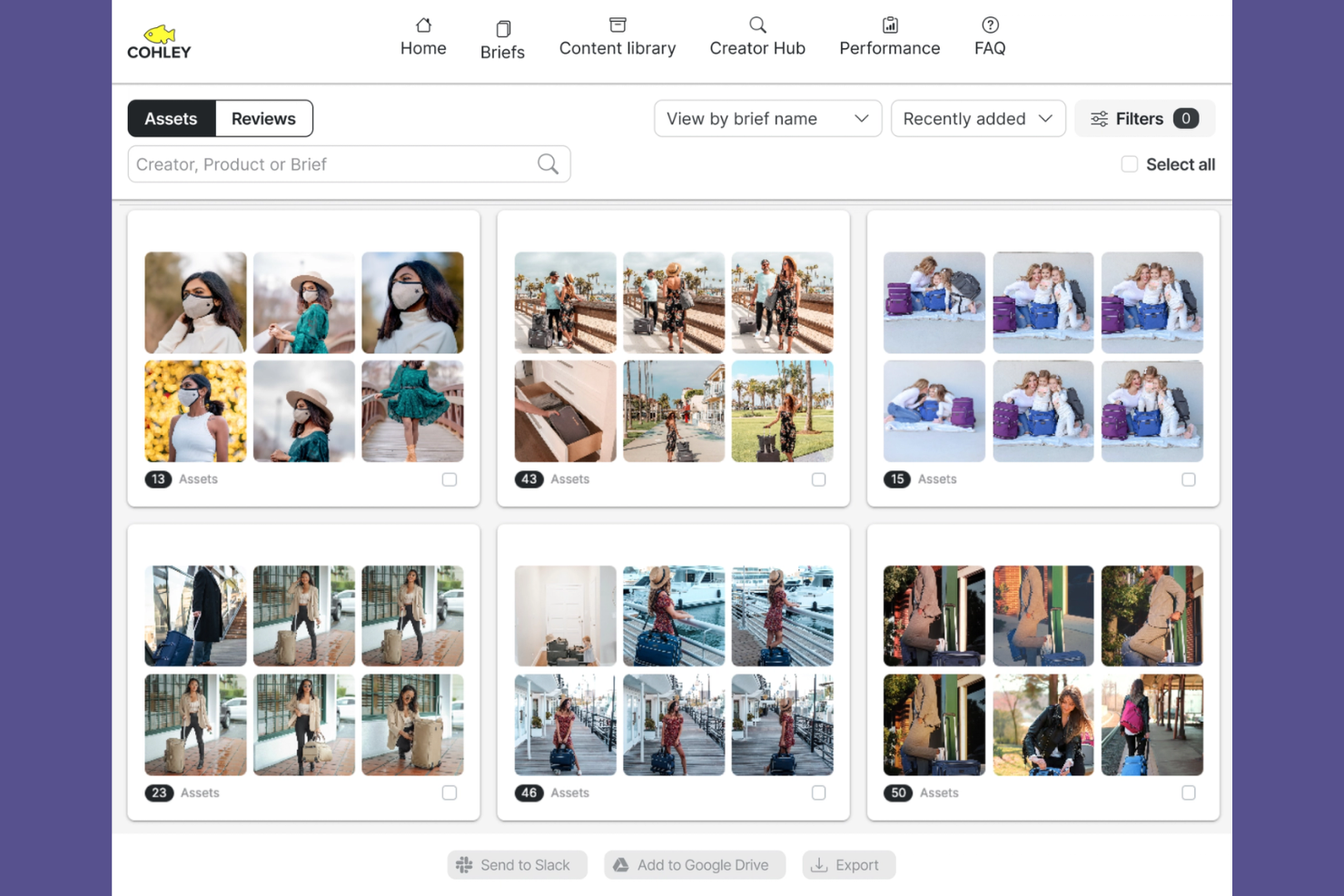Click the FAQ question mark icon
This screenshot has height=896, width=1344.
990,25
